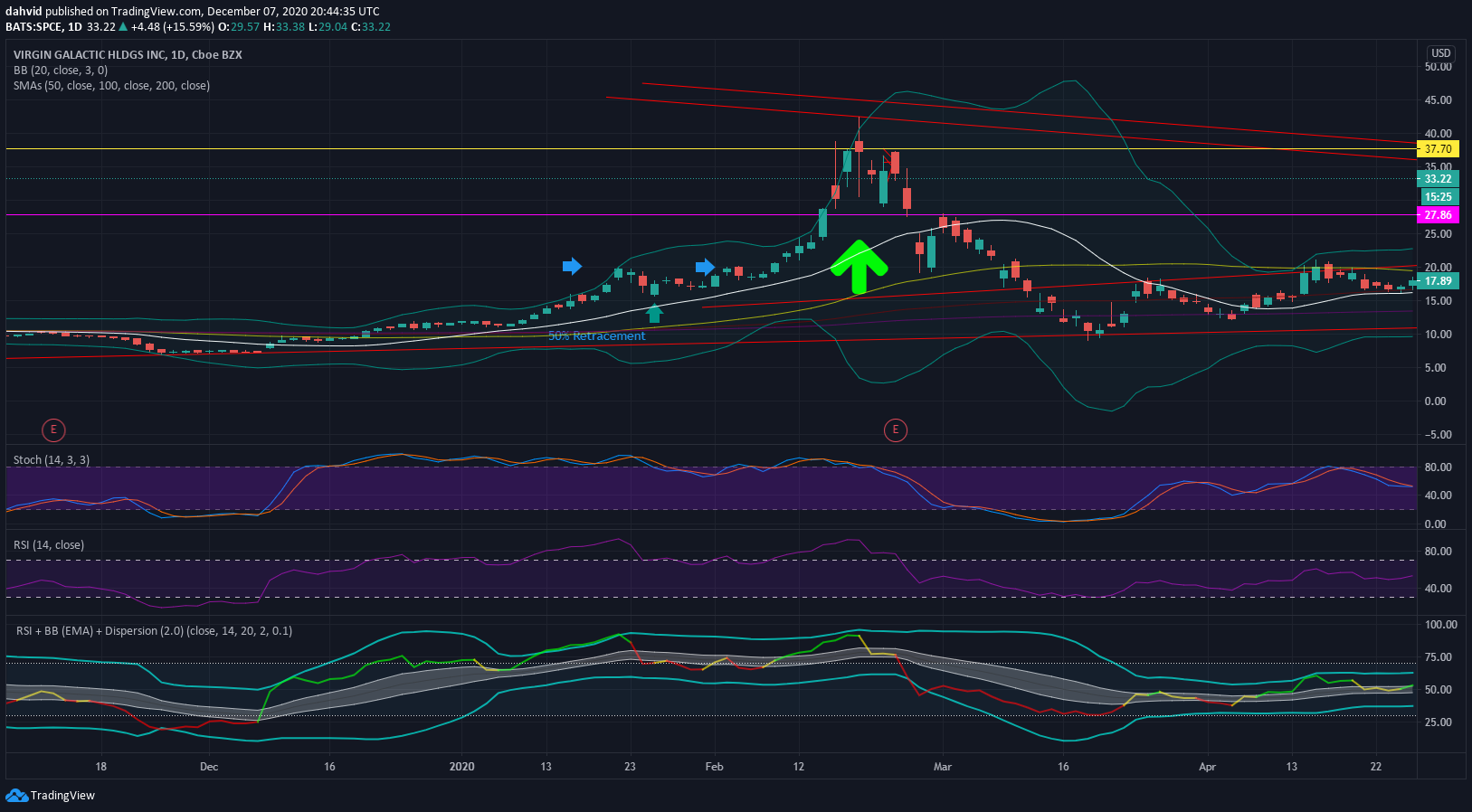Image resolution: width=1472 pixels, height=812 pixels.
Task: Click the 33.22 current price label
Action: point(1438,179)
